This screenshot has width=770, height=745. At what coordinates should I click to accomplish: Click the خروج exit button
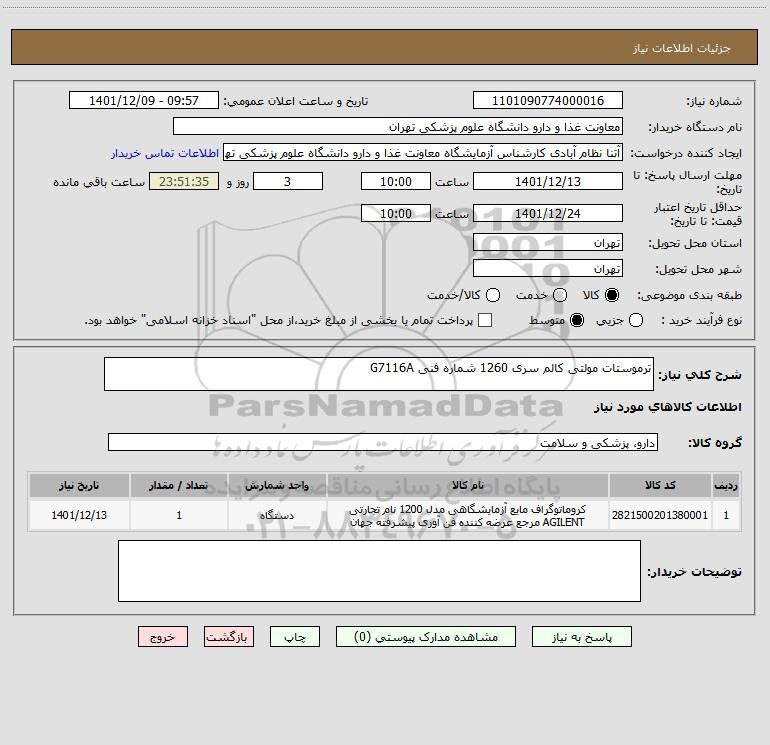click(x=163, y=637)
